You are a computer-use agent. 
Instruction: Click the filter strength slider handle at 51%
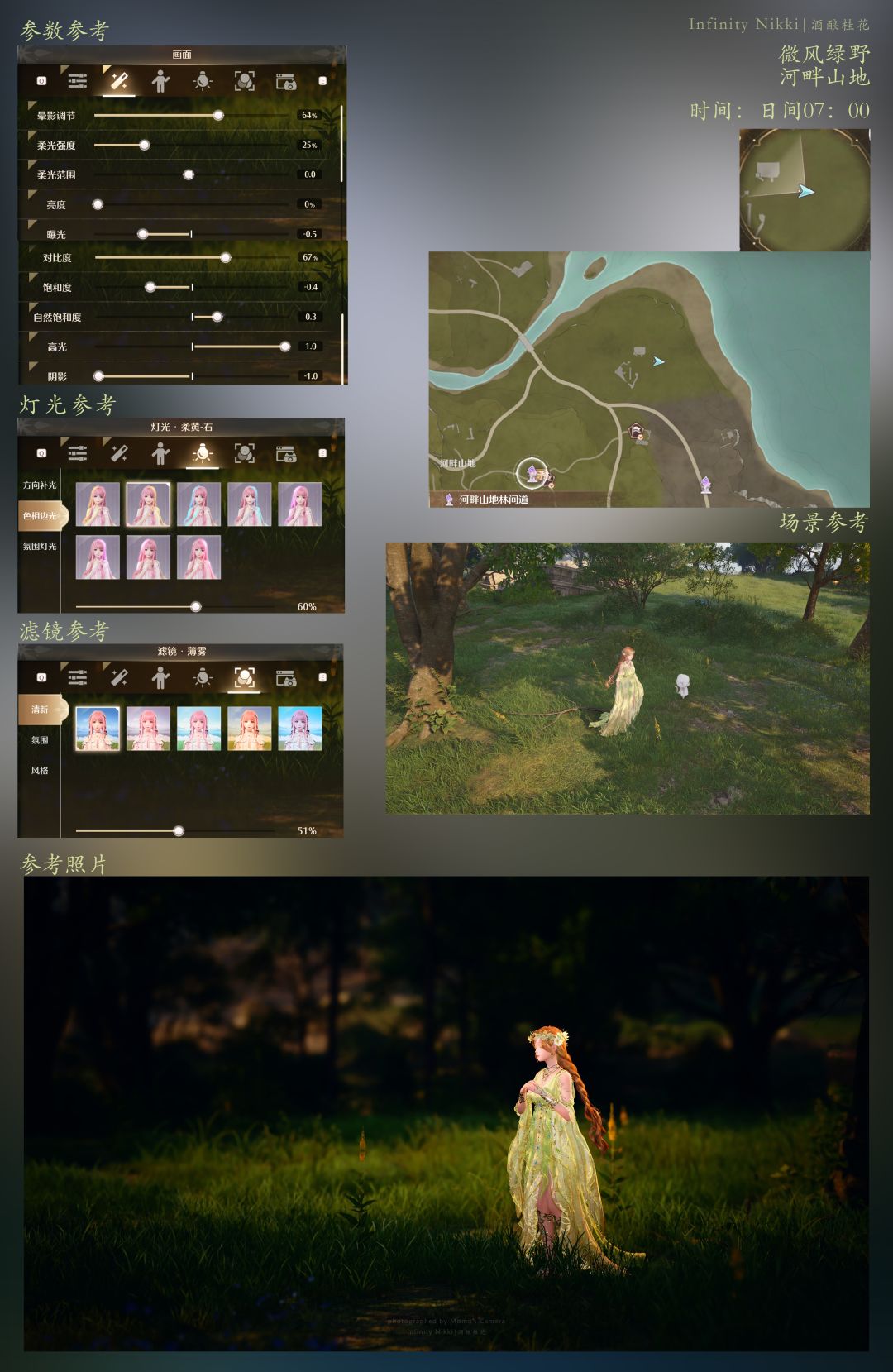click(179, 830)
